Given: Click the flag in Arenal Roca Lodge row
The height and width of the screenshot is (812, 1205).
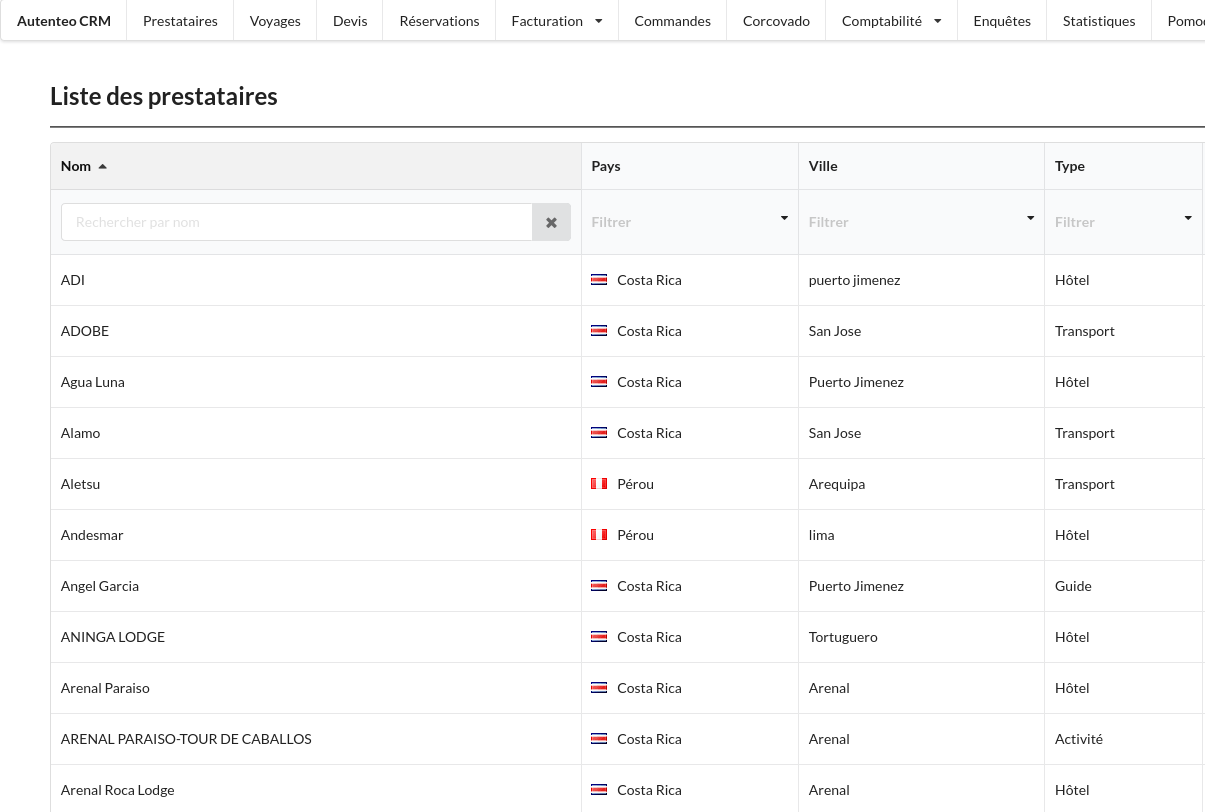Looking at the screenshot, I should pyautogui.click(x=599, y=790).
